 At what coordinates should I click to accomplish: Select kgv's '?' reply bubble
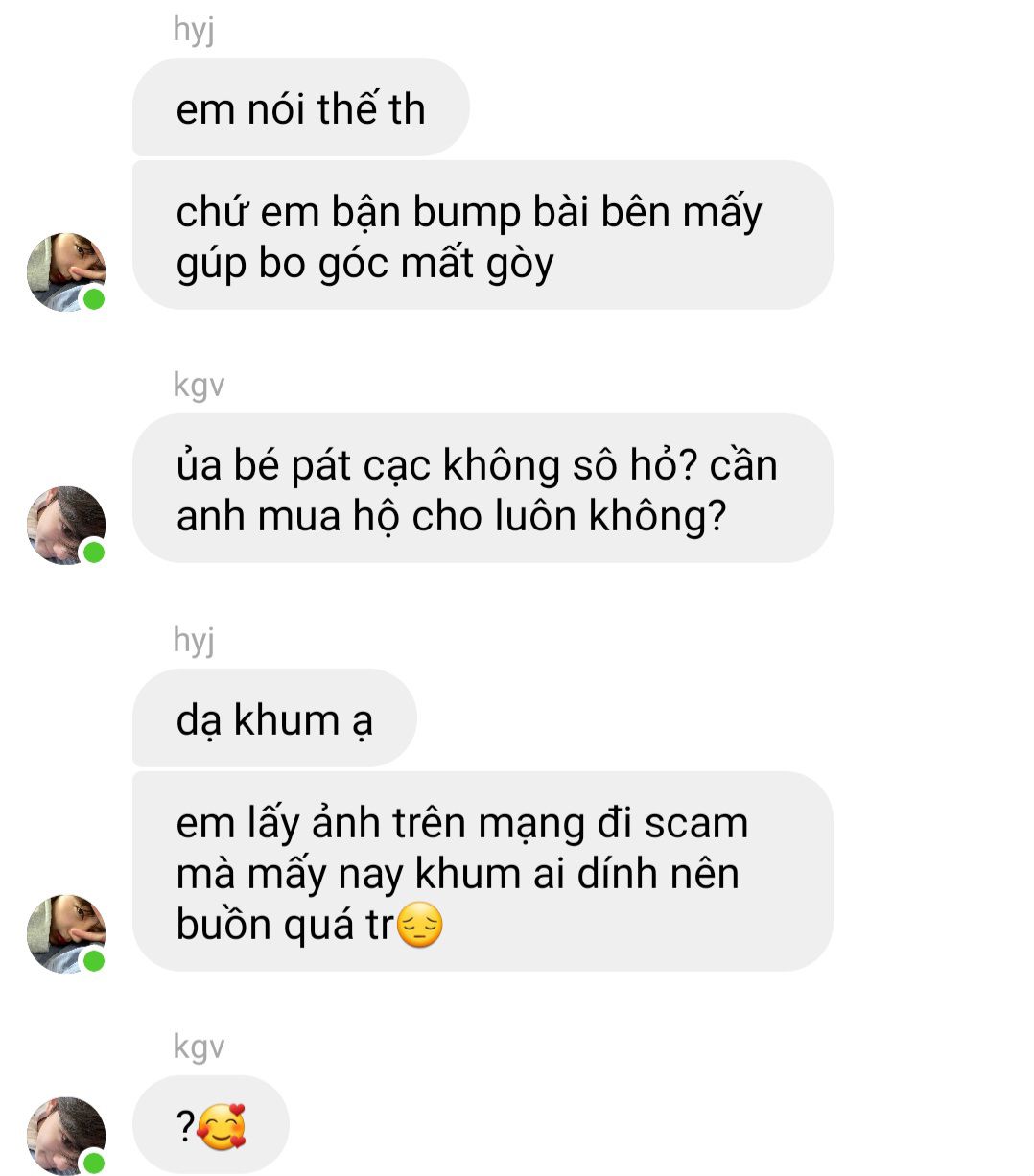[210, 1125]
